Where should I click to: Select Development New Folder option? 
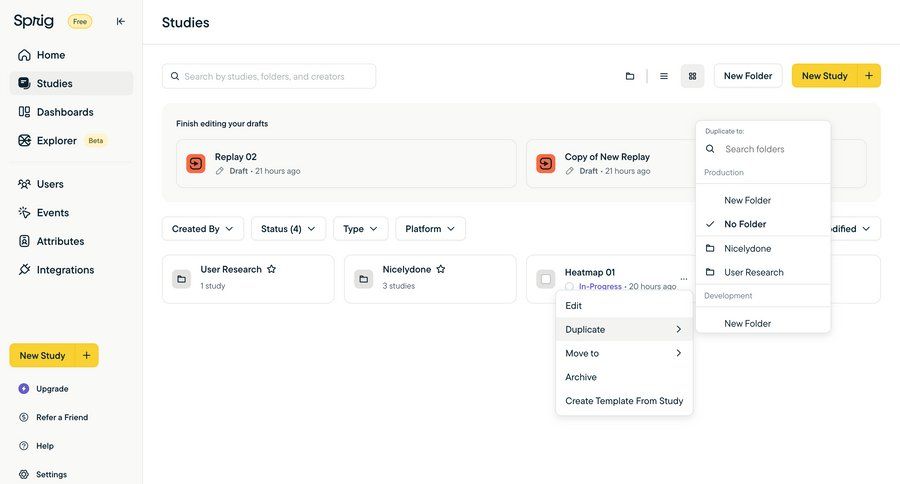click(x=763, y=323)
